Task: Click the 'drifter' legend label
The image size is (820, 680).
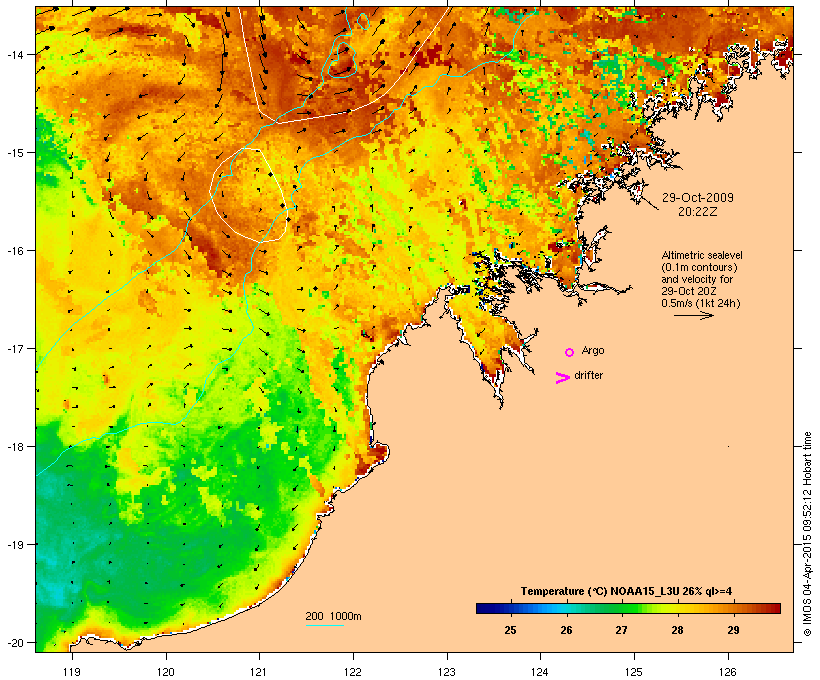Action: coord(588,375)
